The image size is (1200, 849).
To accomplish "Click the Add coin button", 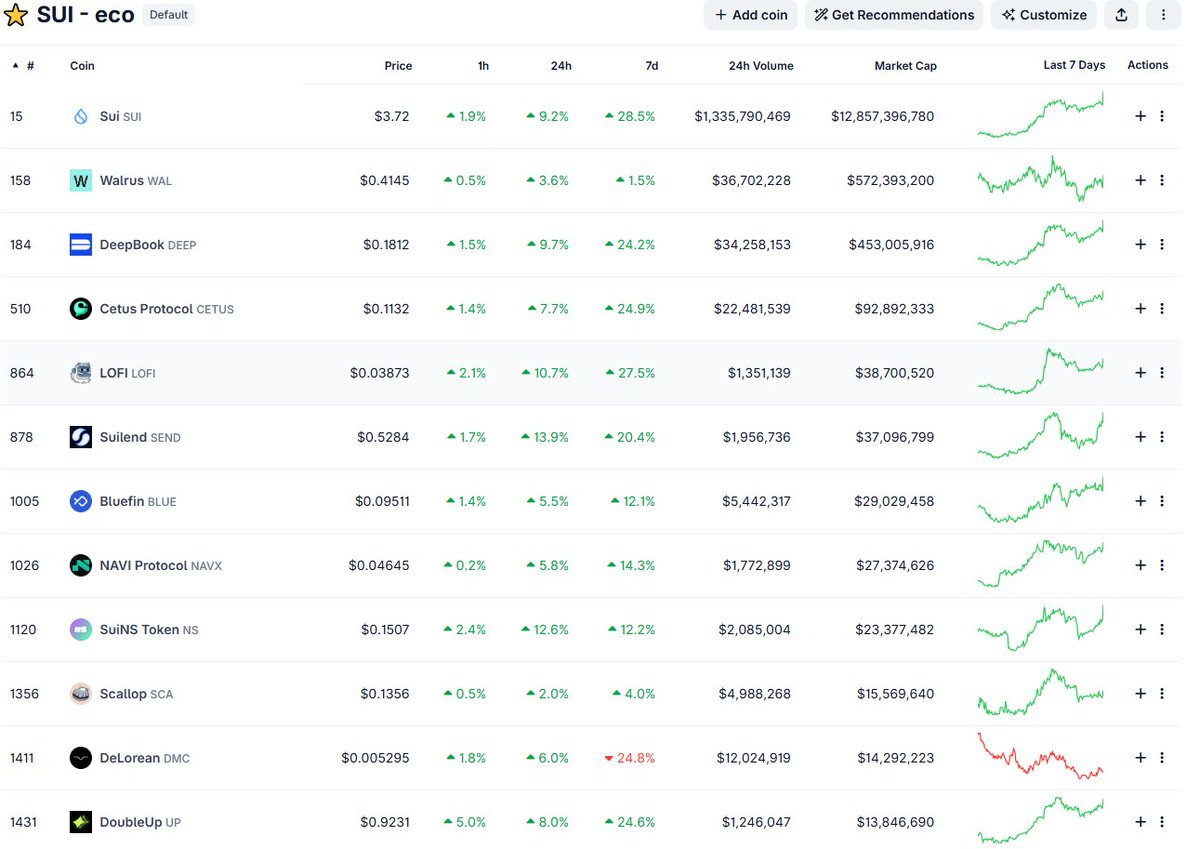I will [x=751, y=15].
